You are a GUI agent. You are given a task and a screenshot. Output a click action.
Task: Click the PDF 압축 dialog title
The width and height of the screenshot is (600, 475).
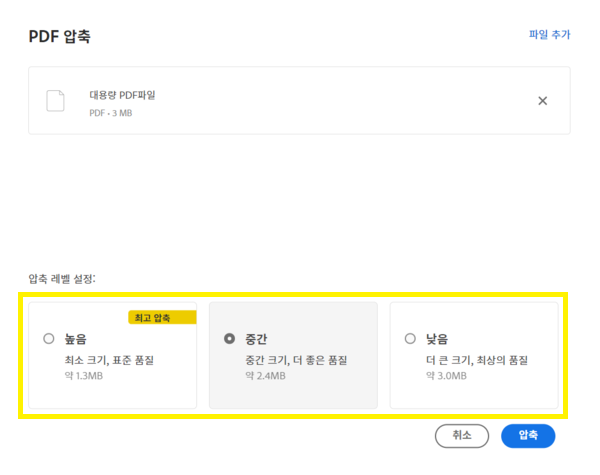click(60, 37)
